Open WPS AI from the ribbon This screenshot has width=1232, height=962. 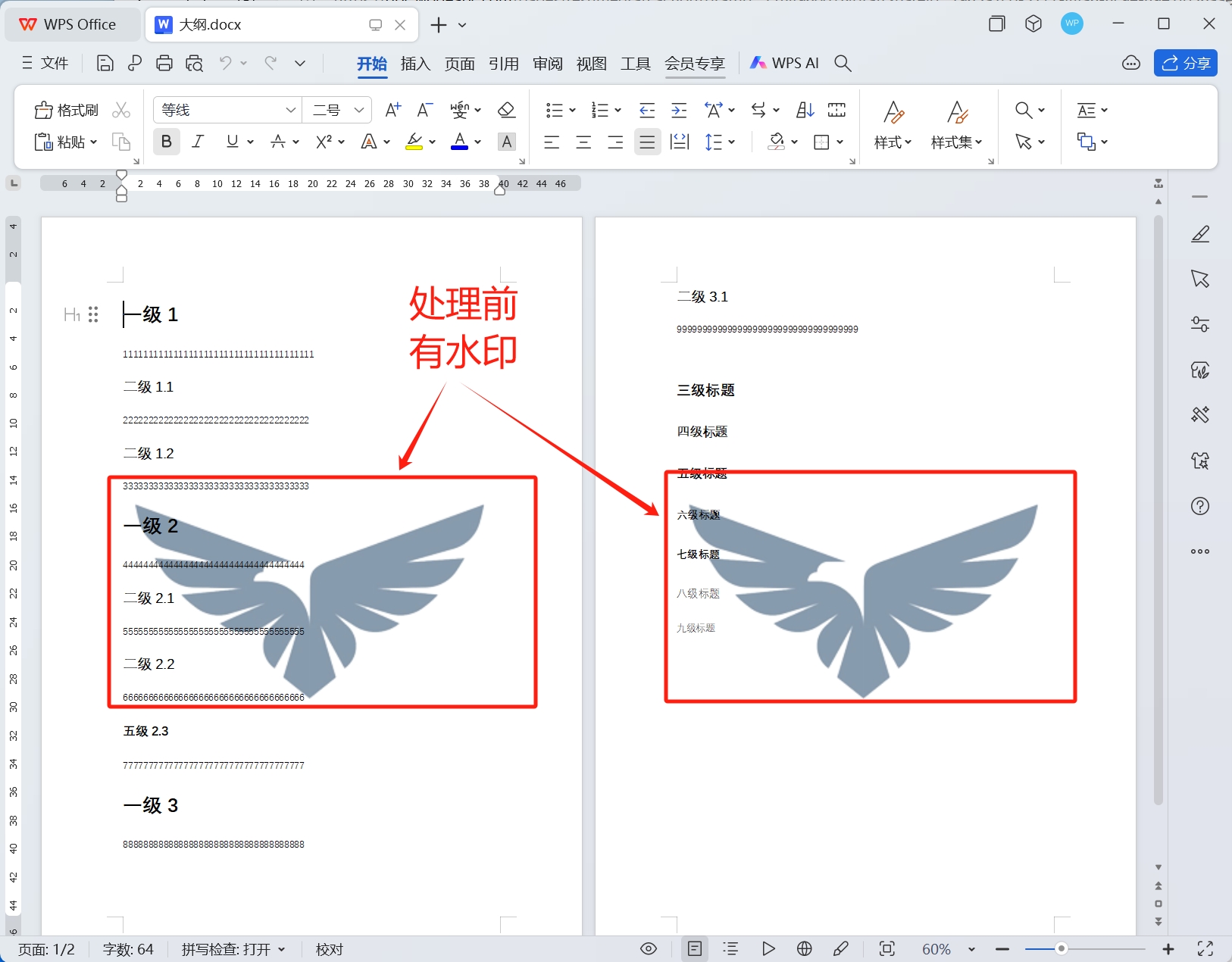[x=784, y=63]
